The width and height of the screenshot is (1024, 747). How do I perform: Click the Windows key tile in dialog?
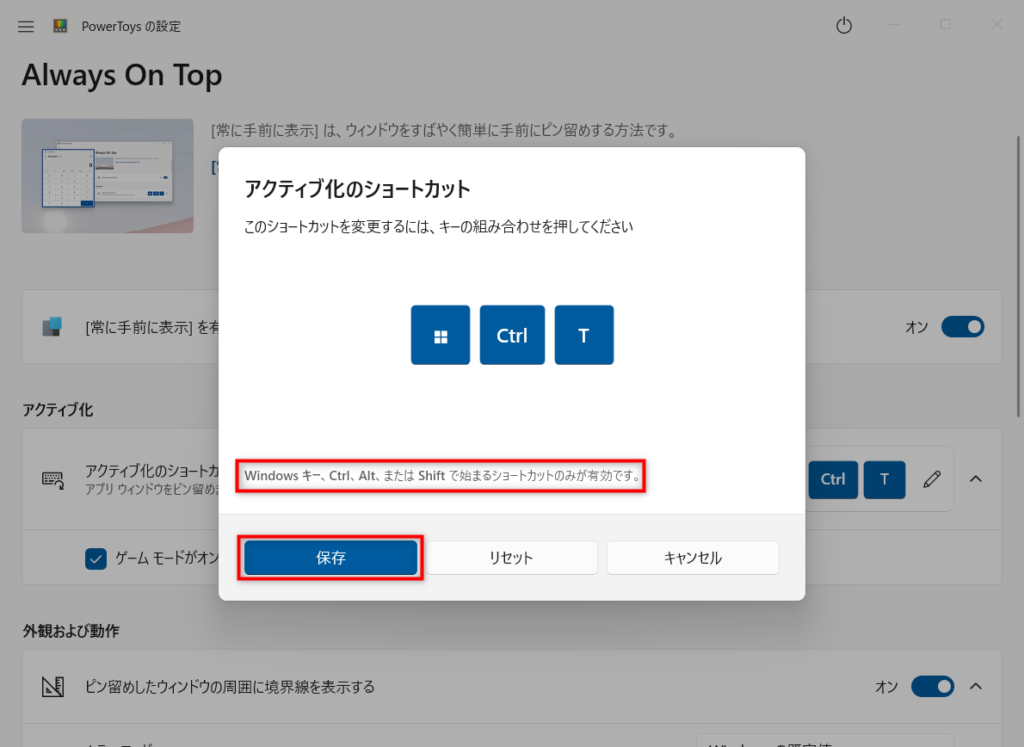[440, 335]
